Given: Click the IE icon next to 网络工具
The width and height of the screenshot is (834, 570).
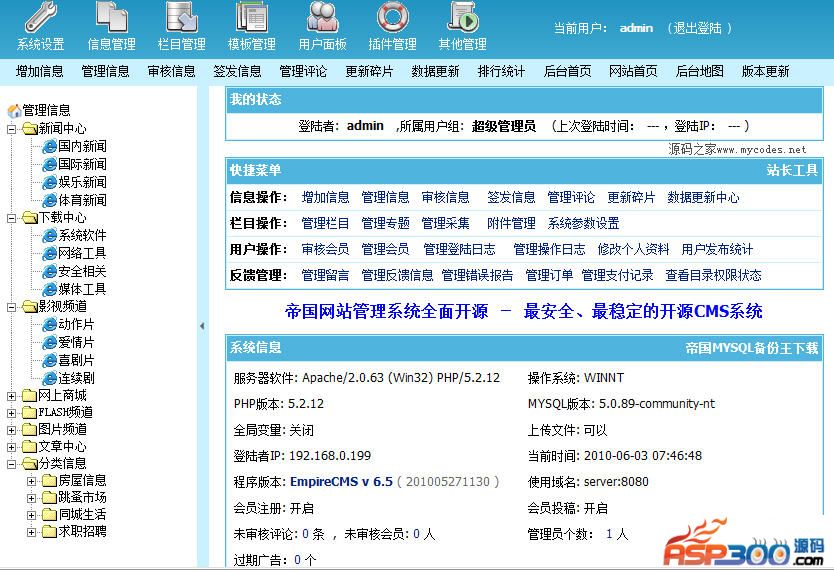Looking at the screenshot, I should [49, 253].
